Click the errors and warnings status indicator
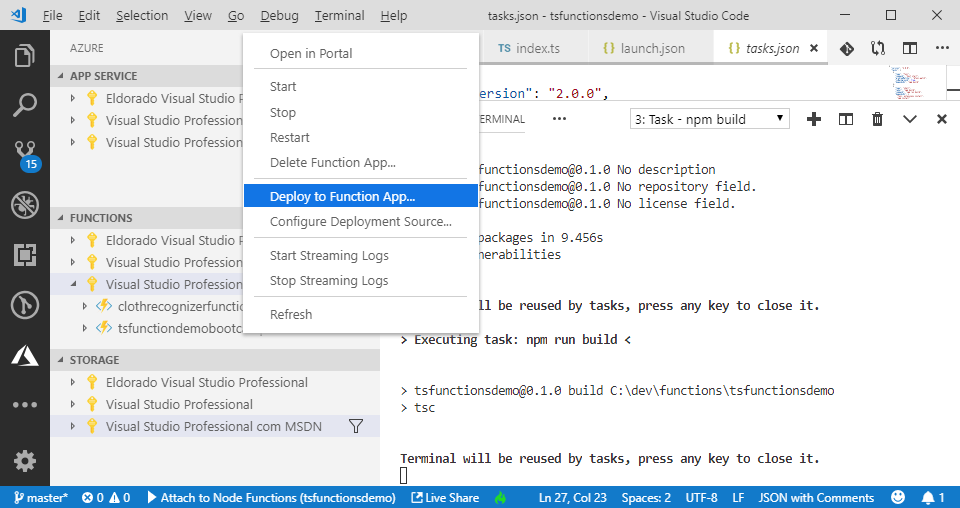Image resolution: width=960 pixels, height=508 pixels. [107, 498]
